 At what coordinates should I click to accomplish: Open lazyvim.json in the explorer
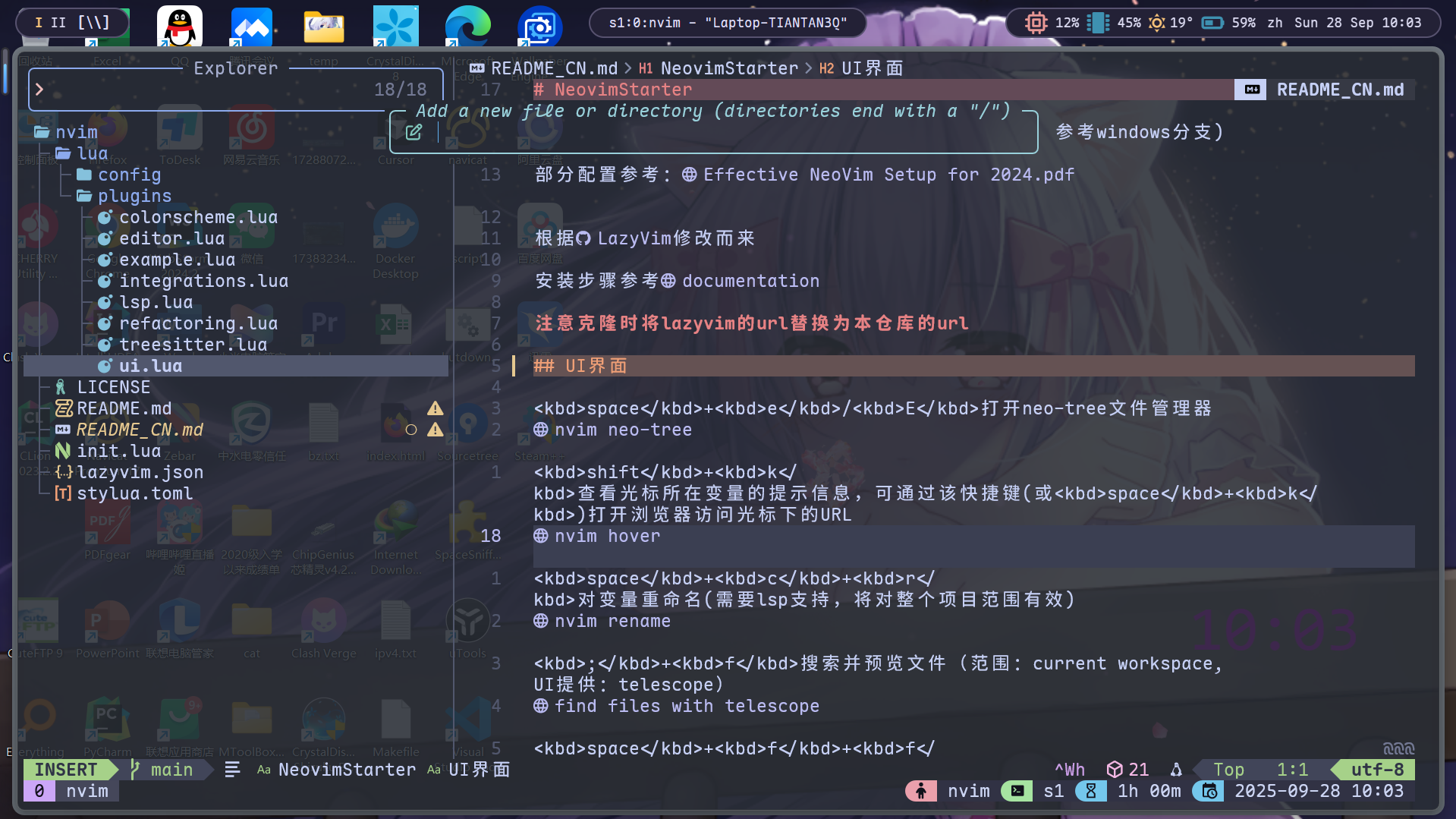(140, 472)
